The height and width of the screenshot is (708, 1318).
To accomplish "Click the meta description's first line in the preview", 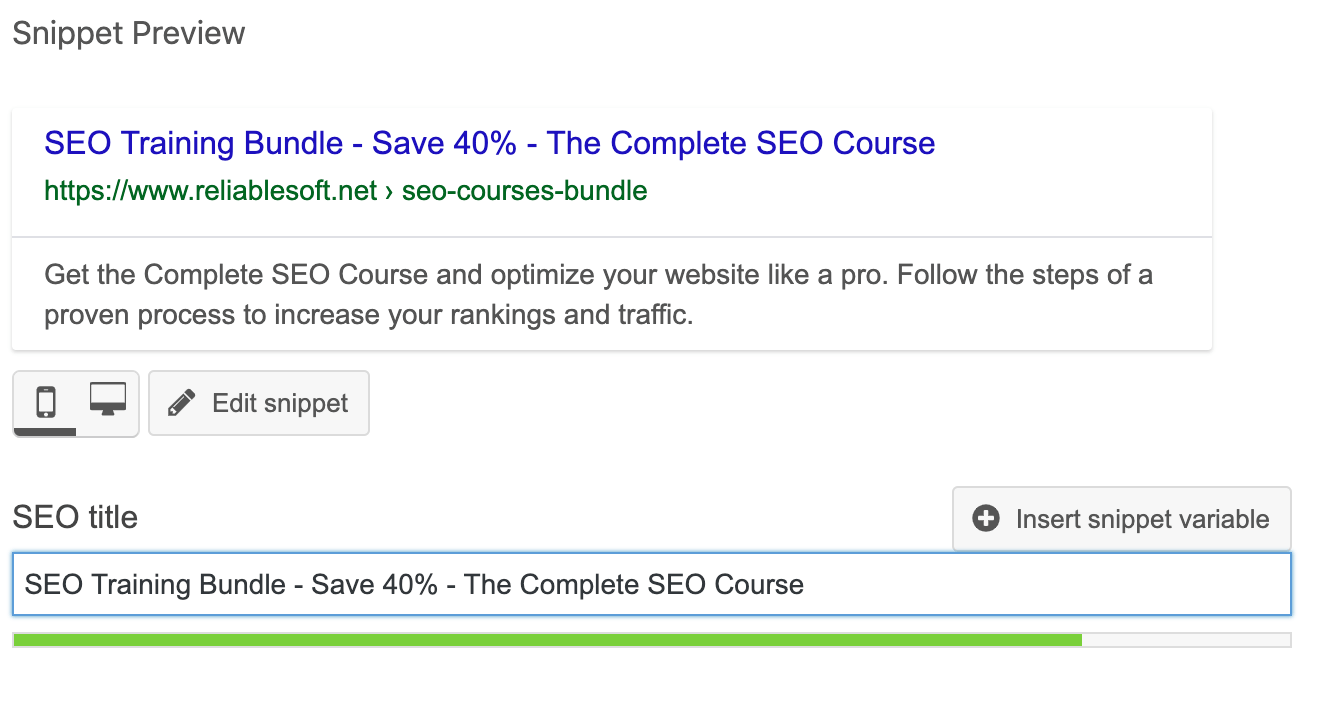I will (x=598, y=274).
